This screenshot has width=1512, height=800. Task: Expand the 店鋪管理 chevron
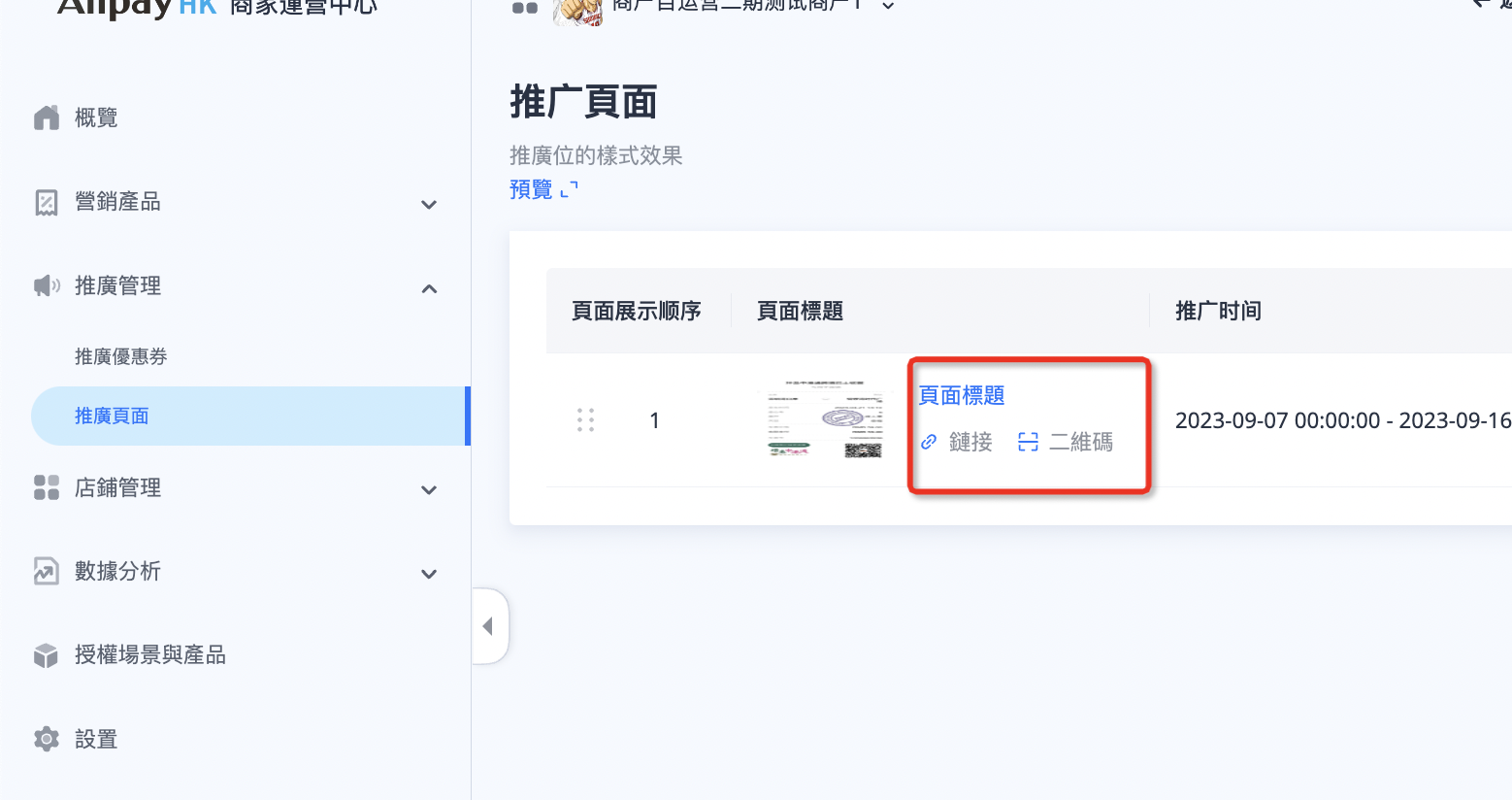point(429,490)
